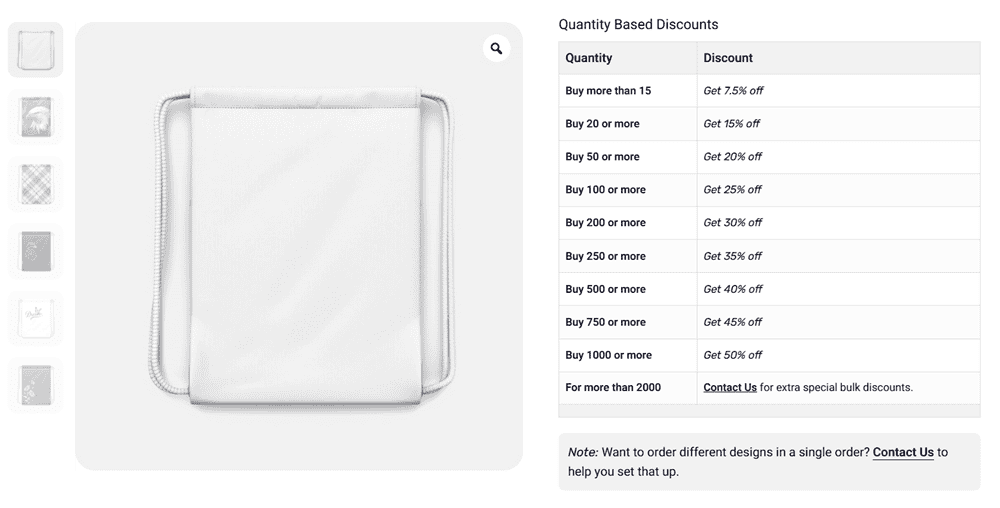Select the "Buy more than 15" row label
1000x508 pixels.
608,91
